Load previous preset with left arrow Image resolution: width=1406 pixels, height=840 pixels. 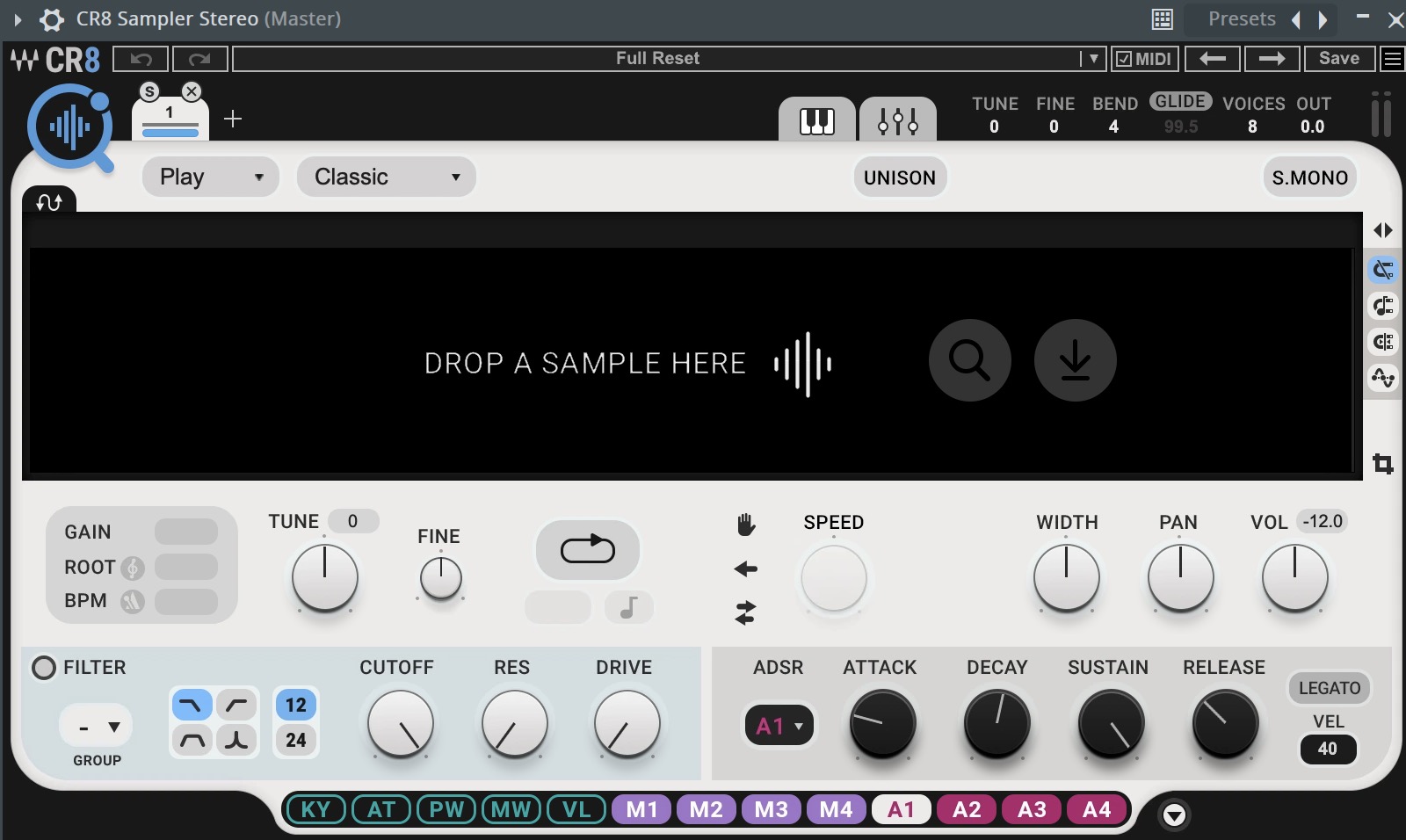click(1213, 59)
